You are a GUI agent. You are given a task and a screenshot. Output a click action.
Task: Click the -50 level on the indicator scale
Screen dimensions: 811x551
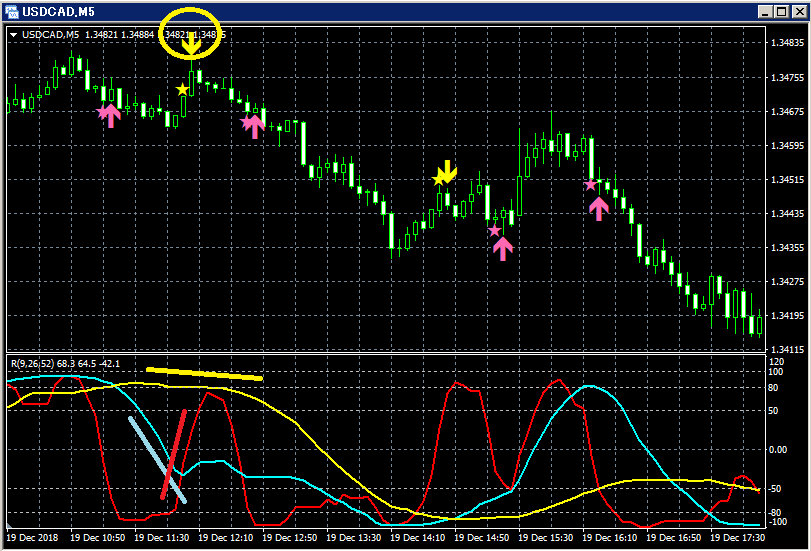pos(774,488)
